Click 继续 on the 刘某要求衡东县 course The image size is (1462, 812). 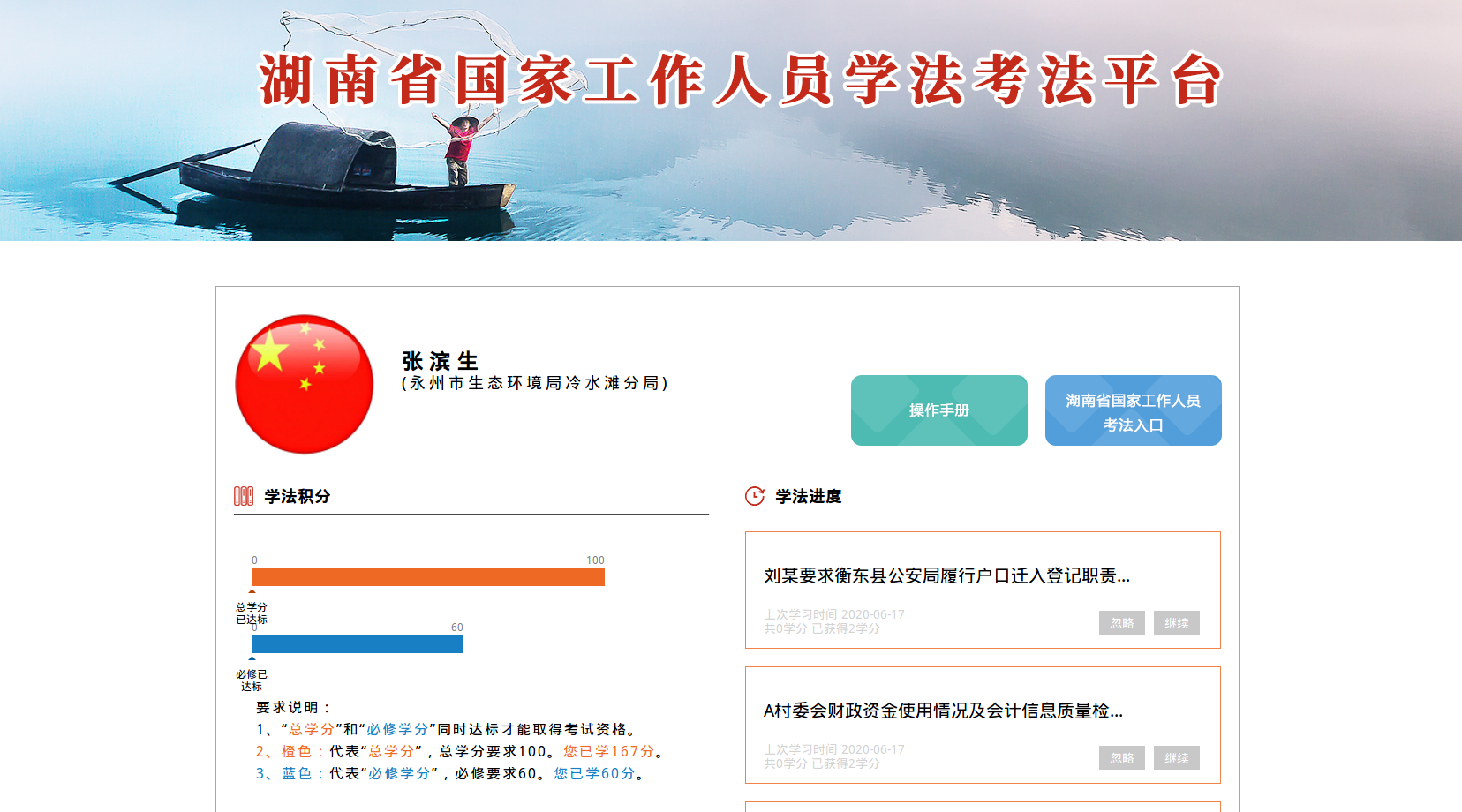[x=1177, y=622]
